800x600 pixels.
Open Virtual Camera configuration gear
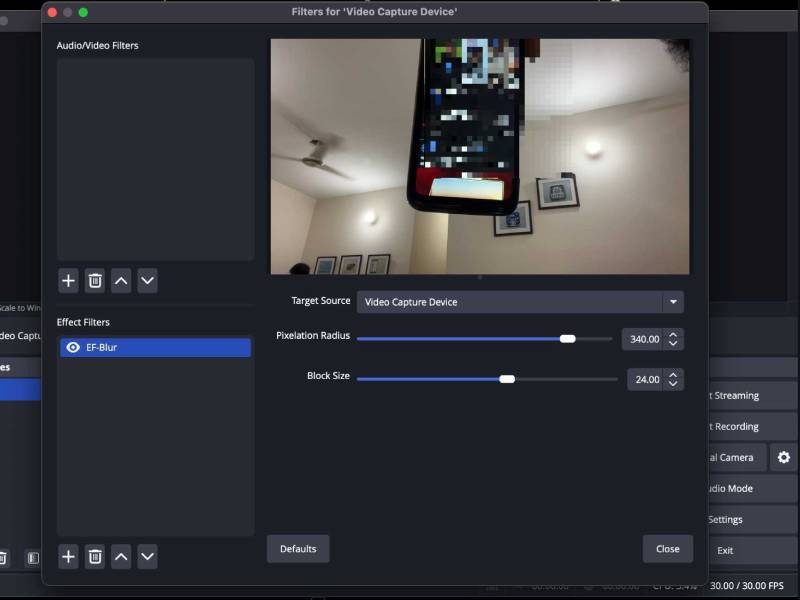tap(784, 457)
